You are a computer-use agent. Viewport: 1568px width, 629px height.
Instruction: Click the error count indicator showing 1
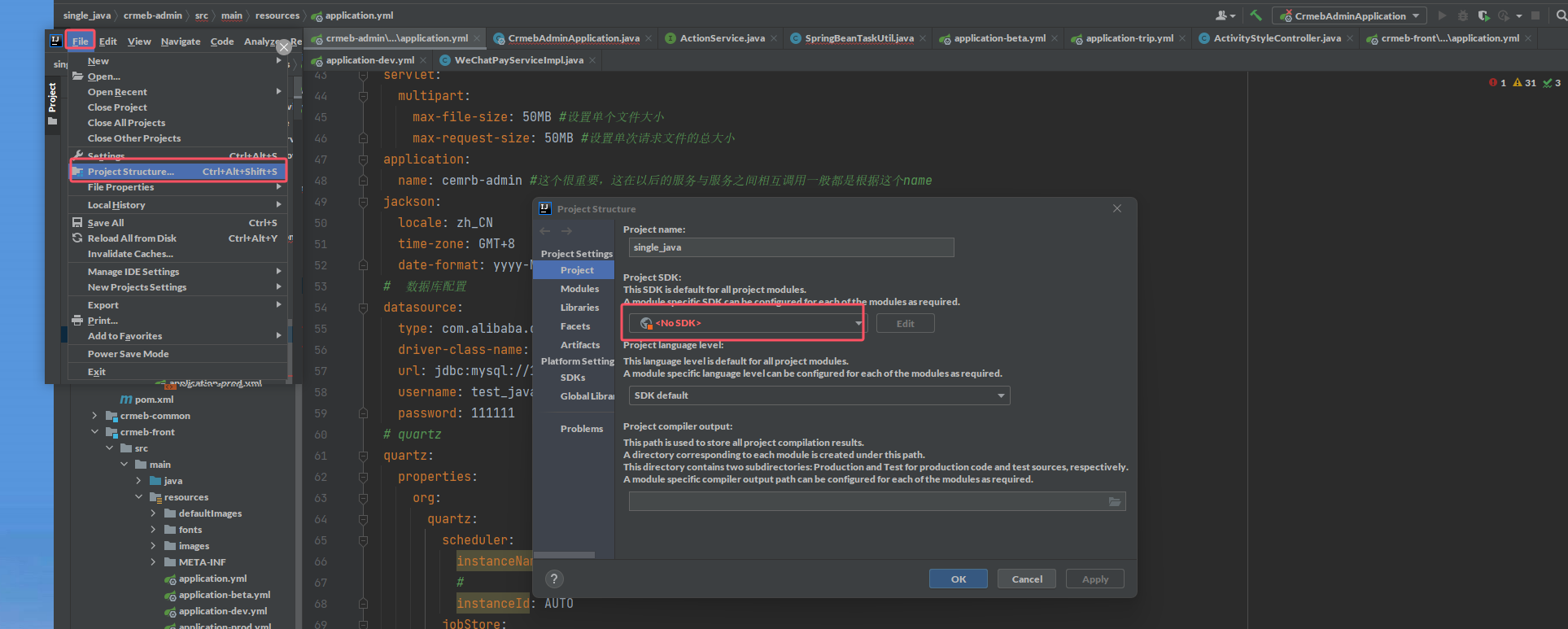click(1497, 83)
